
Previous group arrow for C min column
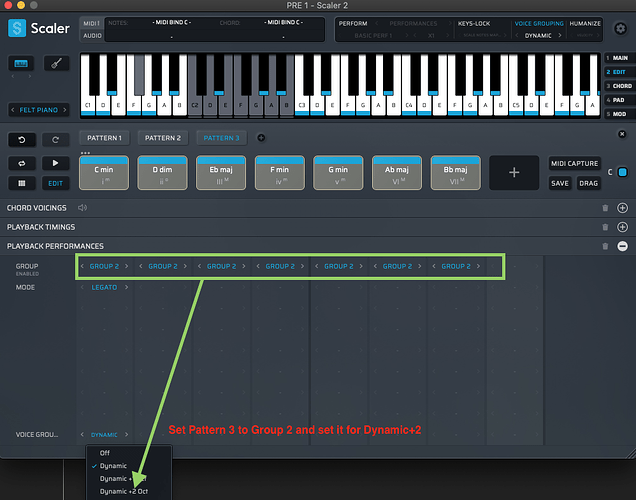click(82, 266)
